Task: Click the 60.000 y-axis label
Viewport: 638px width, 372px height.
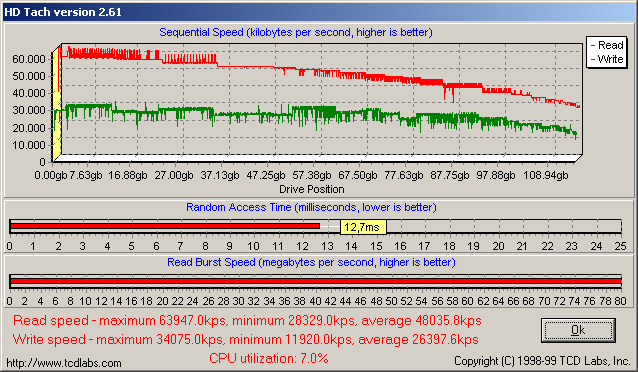Action: 28,59
